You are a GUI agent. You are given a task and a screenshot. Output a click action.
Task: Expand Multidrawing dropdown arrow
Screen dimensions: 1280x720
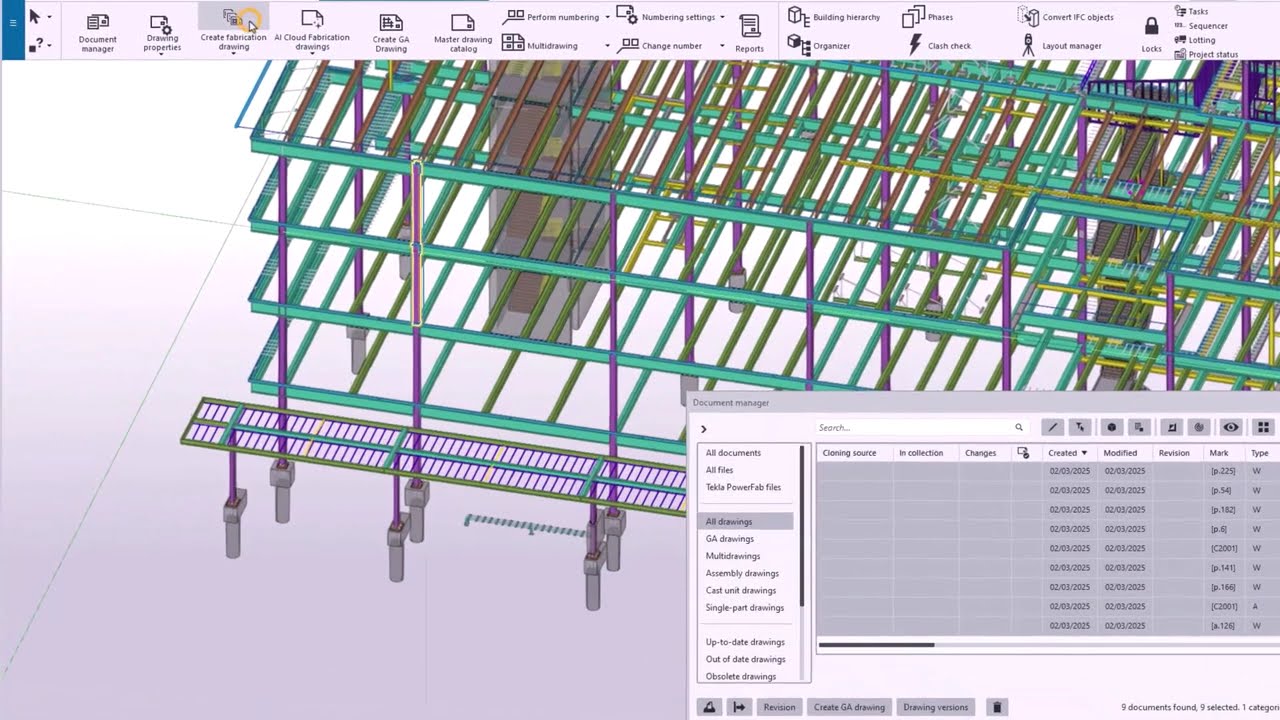point(607,45)
